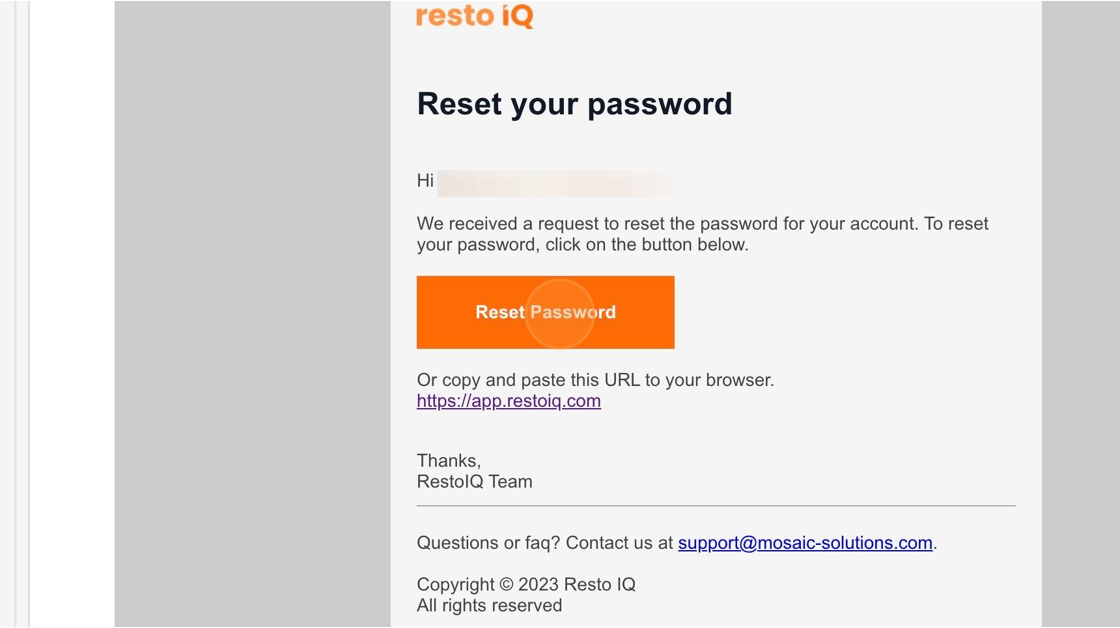Click the horizontal divider above Questions
The width and height of the screenshot is (1120, 628).
pyautogui.click(x=716, y=506)
